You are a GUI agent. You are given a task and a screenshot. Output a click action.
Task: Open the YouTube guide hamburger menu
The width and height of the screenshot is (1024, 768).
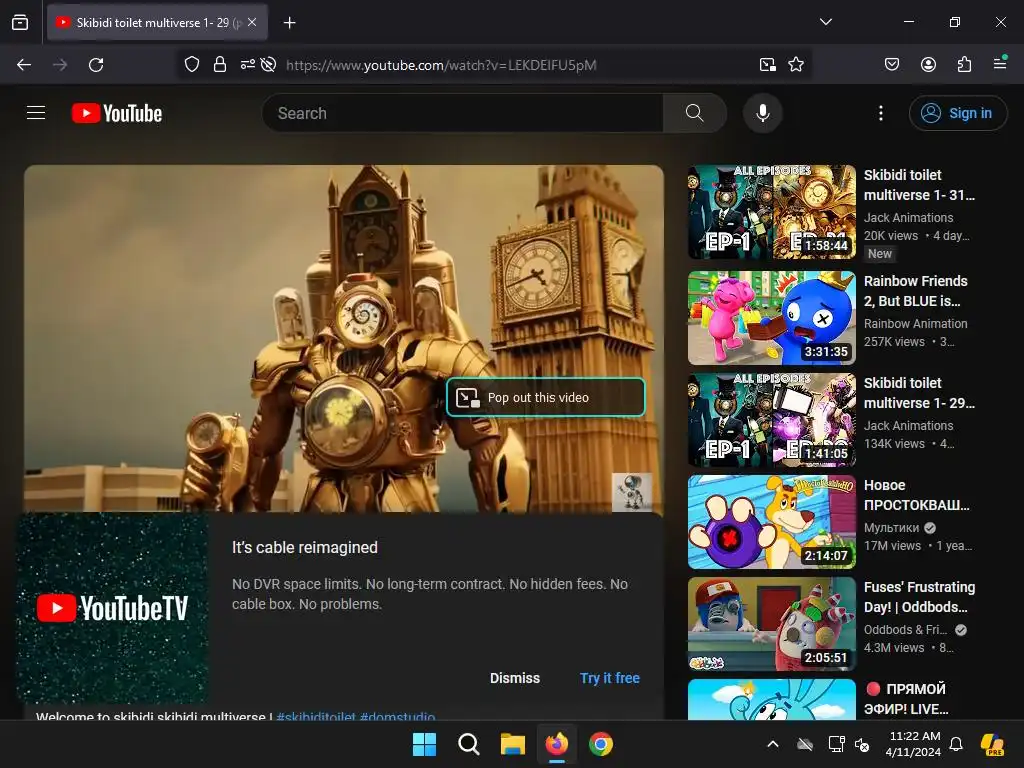click(36, 113)
